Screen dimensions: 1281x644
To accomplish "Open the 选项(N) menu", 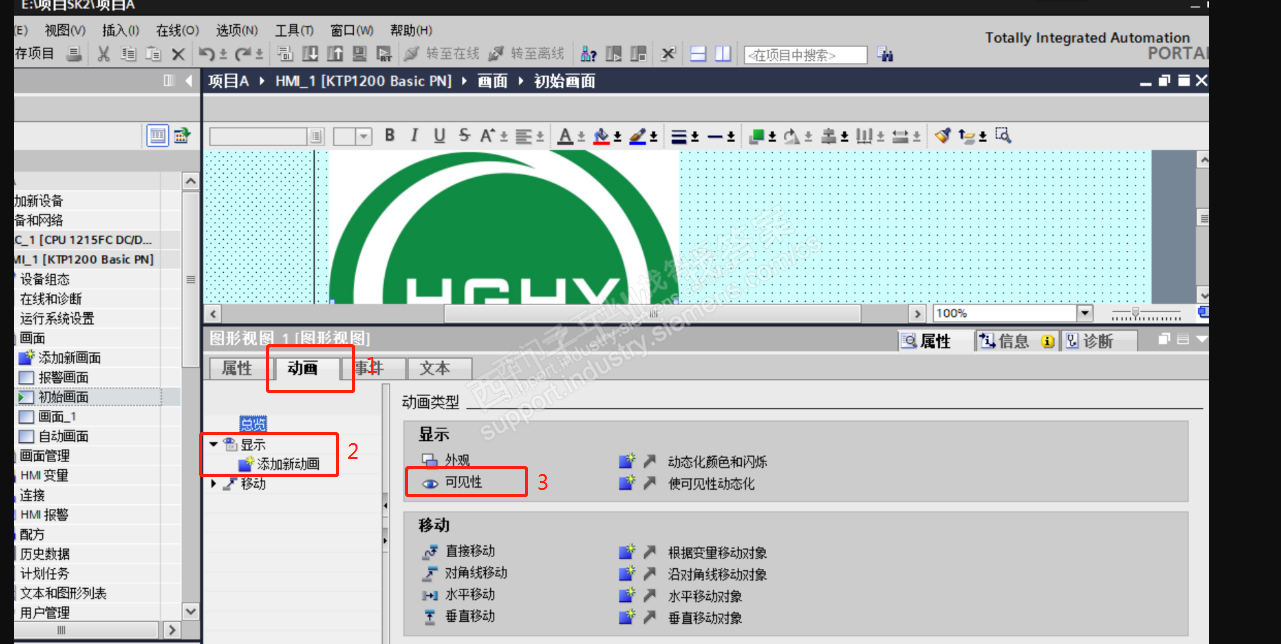I will 236,30.
